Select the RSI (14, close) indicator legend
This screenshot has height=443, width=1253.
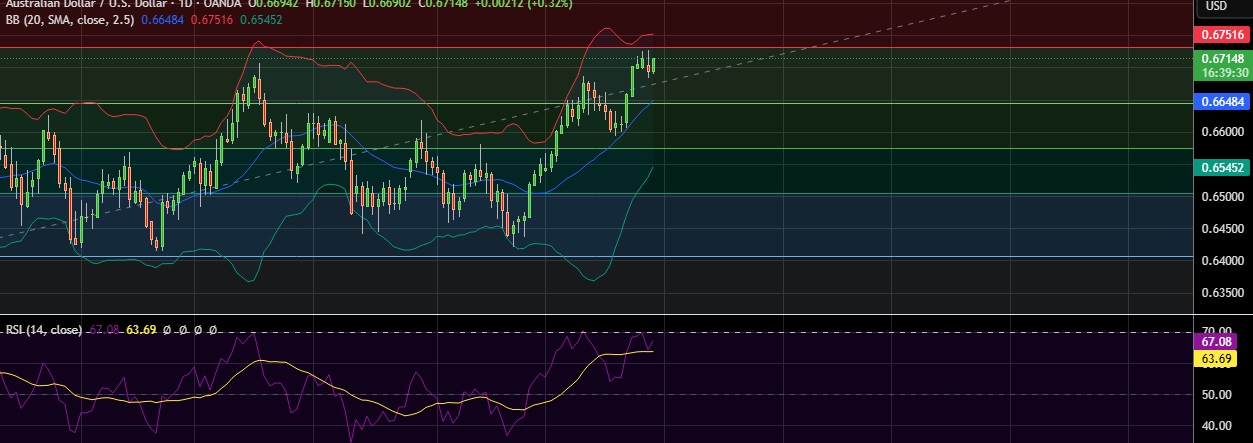[43, 330]
